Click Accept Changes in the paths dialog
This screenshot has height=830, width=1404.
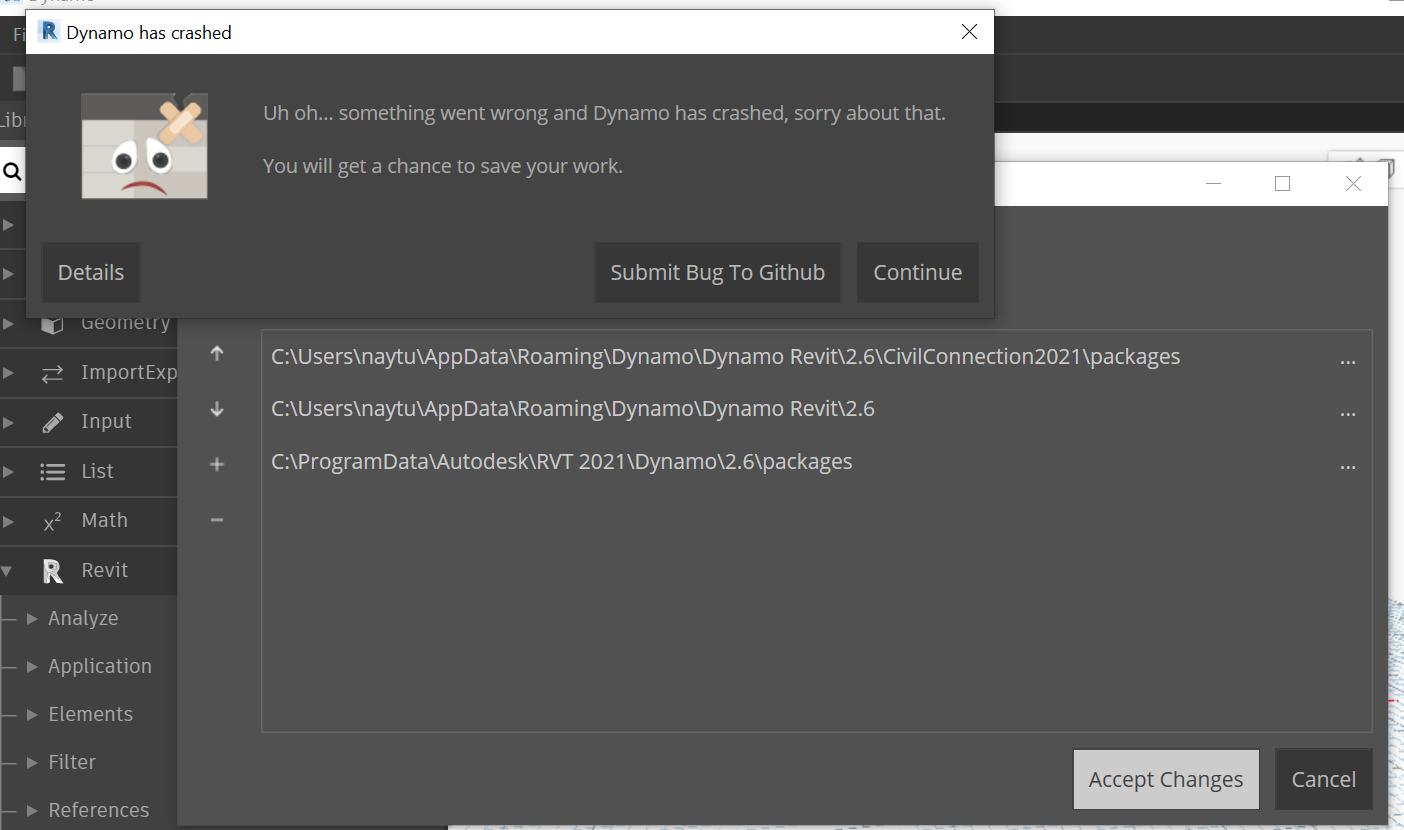pos(1165,779)
